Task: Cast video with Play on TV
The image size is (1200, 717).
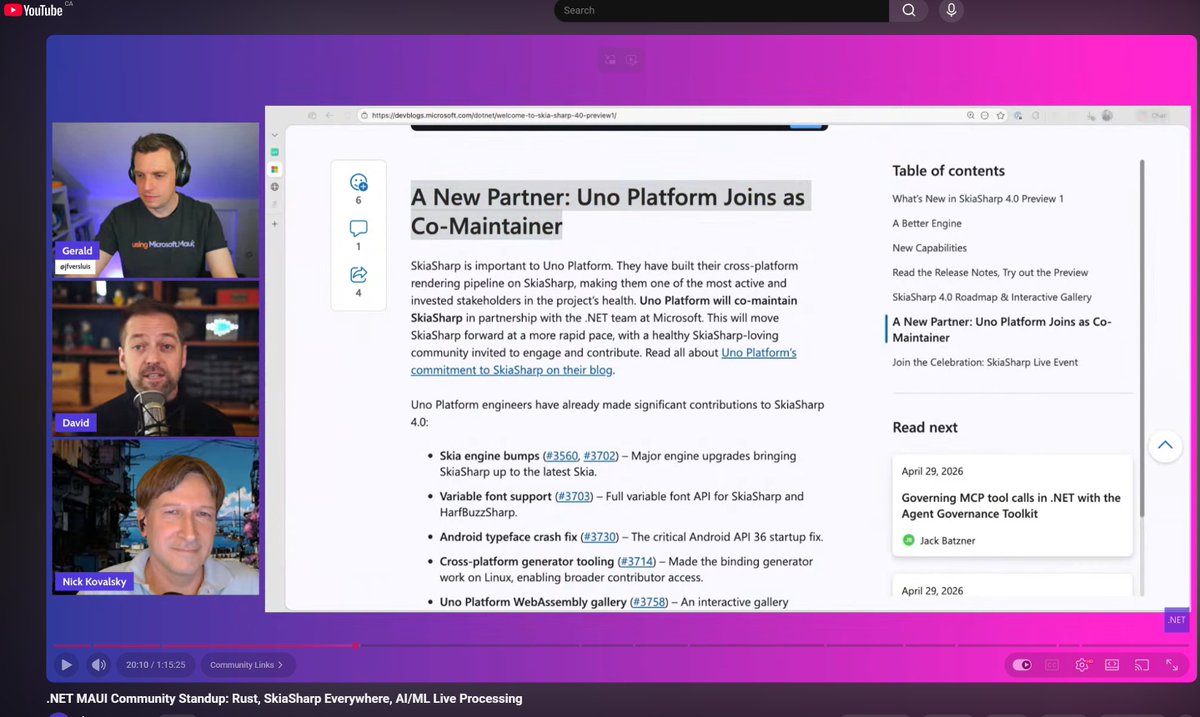Action: [x=1141, y=664]
